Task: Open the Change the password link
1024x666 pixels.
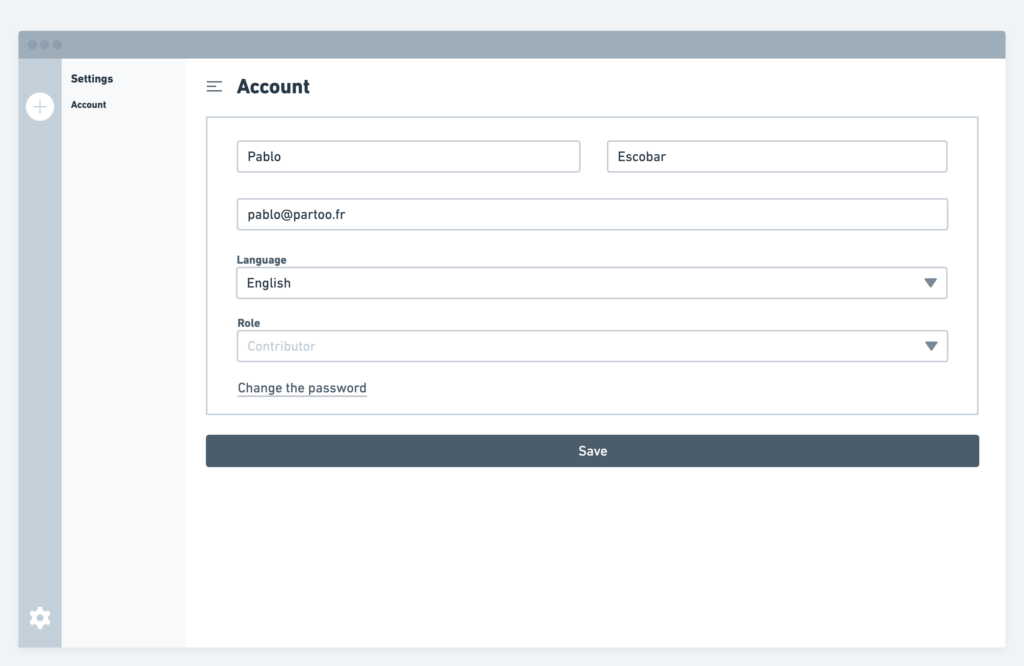Action: point(302,388)
